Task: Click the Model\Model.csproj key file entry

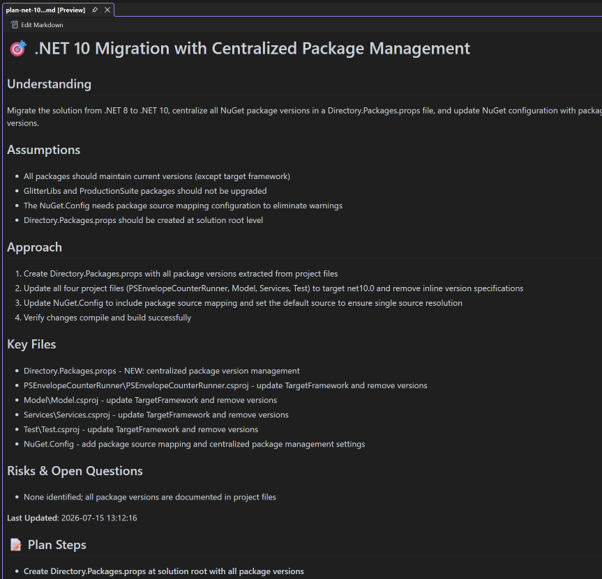Action: click(150, 400)
